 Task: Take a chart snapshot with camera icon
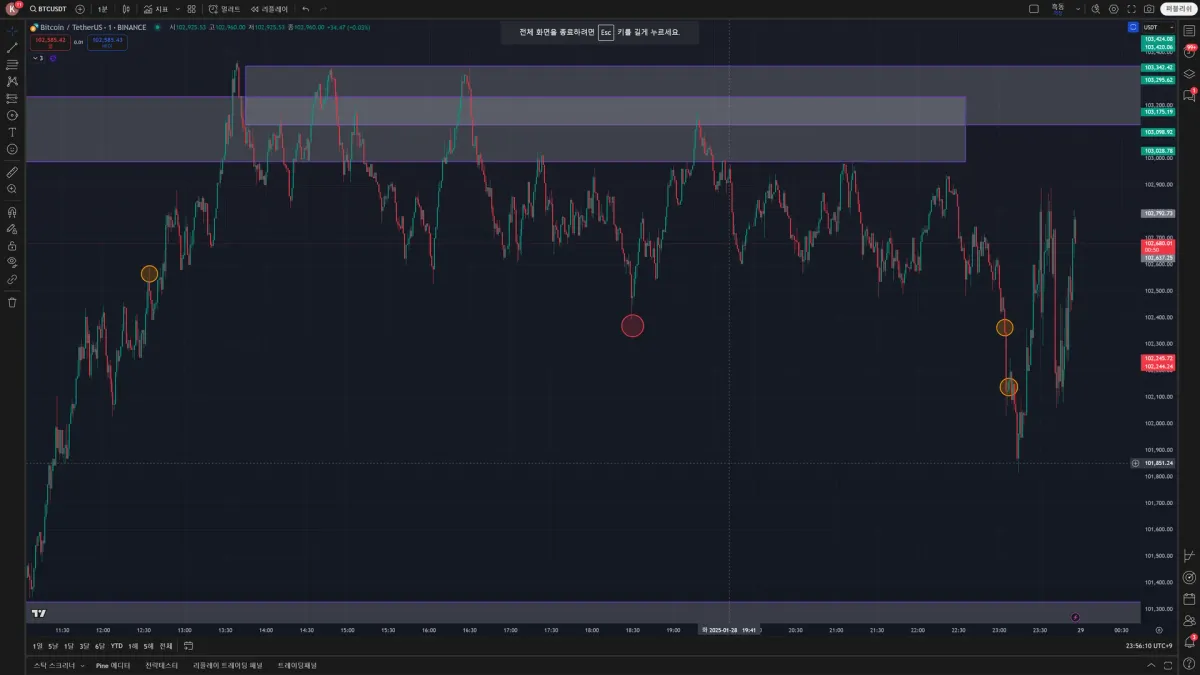(x=1147, y=8)
